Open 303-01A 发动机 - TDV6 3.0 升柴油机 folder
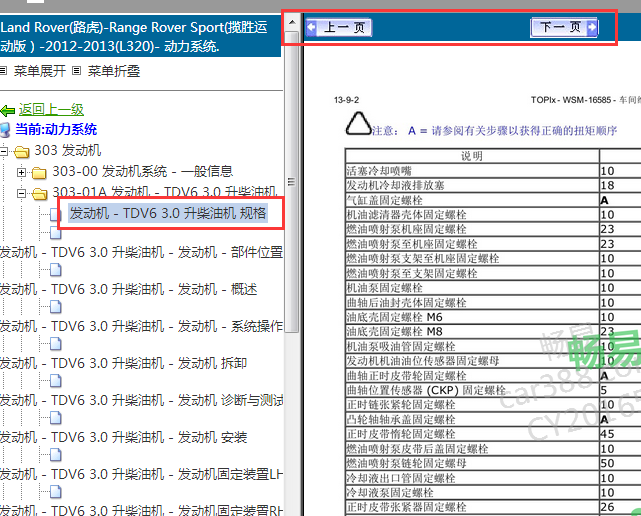The image size is (641, 516). pos(165,192)
